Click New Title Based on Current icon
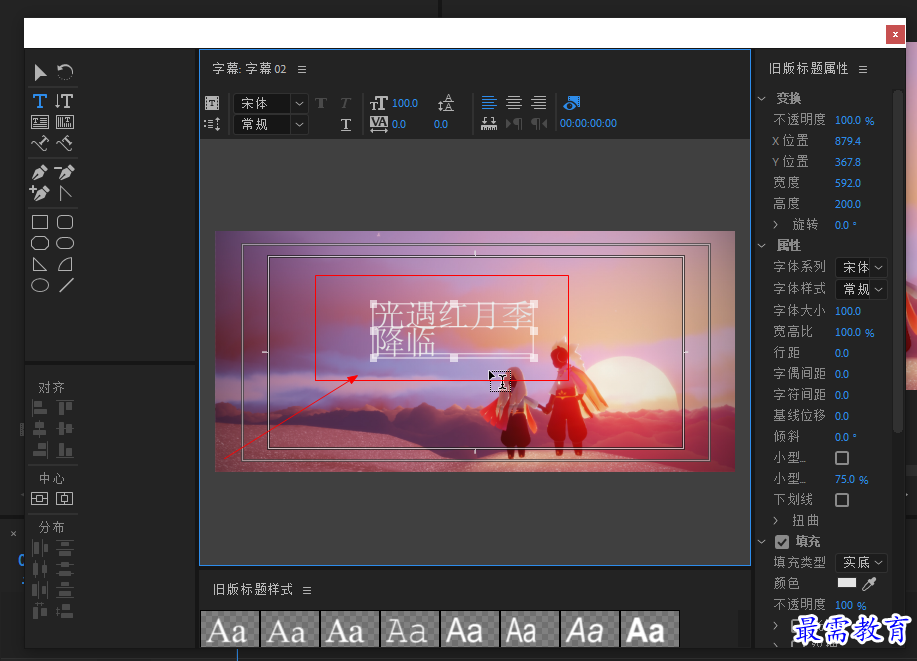Viewport: 917px width, 661px height. pos(212,104)
